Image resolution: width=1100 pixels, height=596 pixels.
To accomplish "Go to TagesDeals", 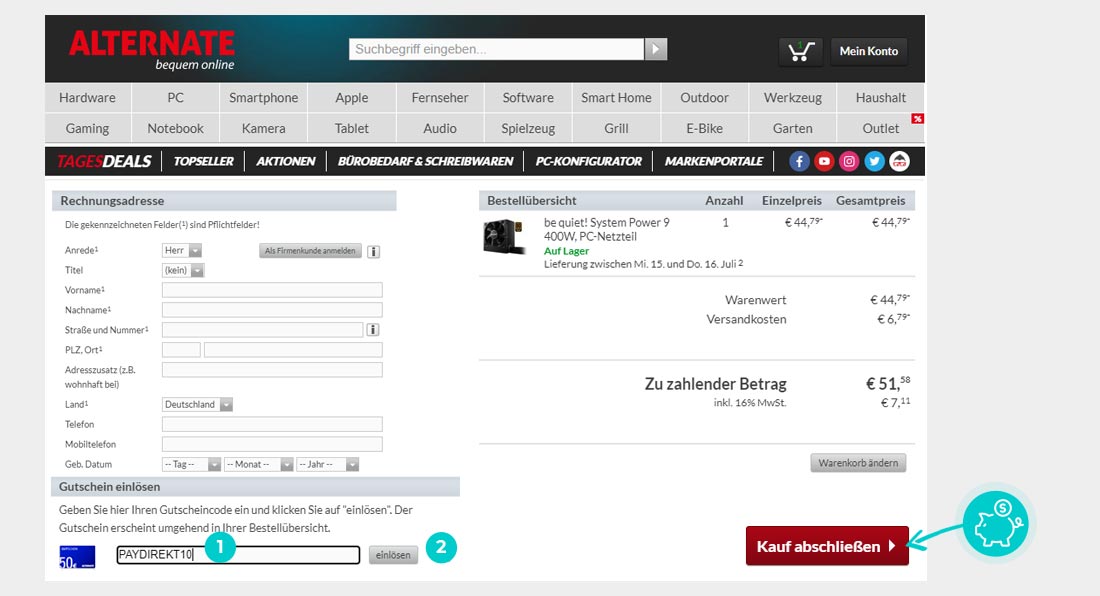I will (x=104, y=161).
